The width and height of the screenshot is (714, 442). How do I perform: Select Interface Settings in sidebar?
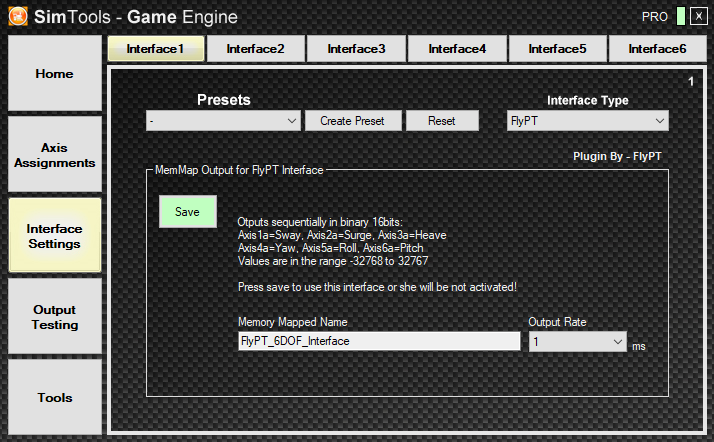tap(55, 235)
